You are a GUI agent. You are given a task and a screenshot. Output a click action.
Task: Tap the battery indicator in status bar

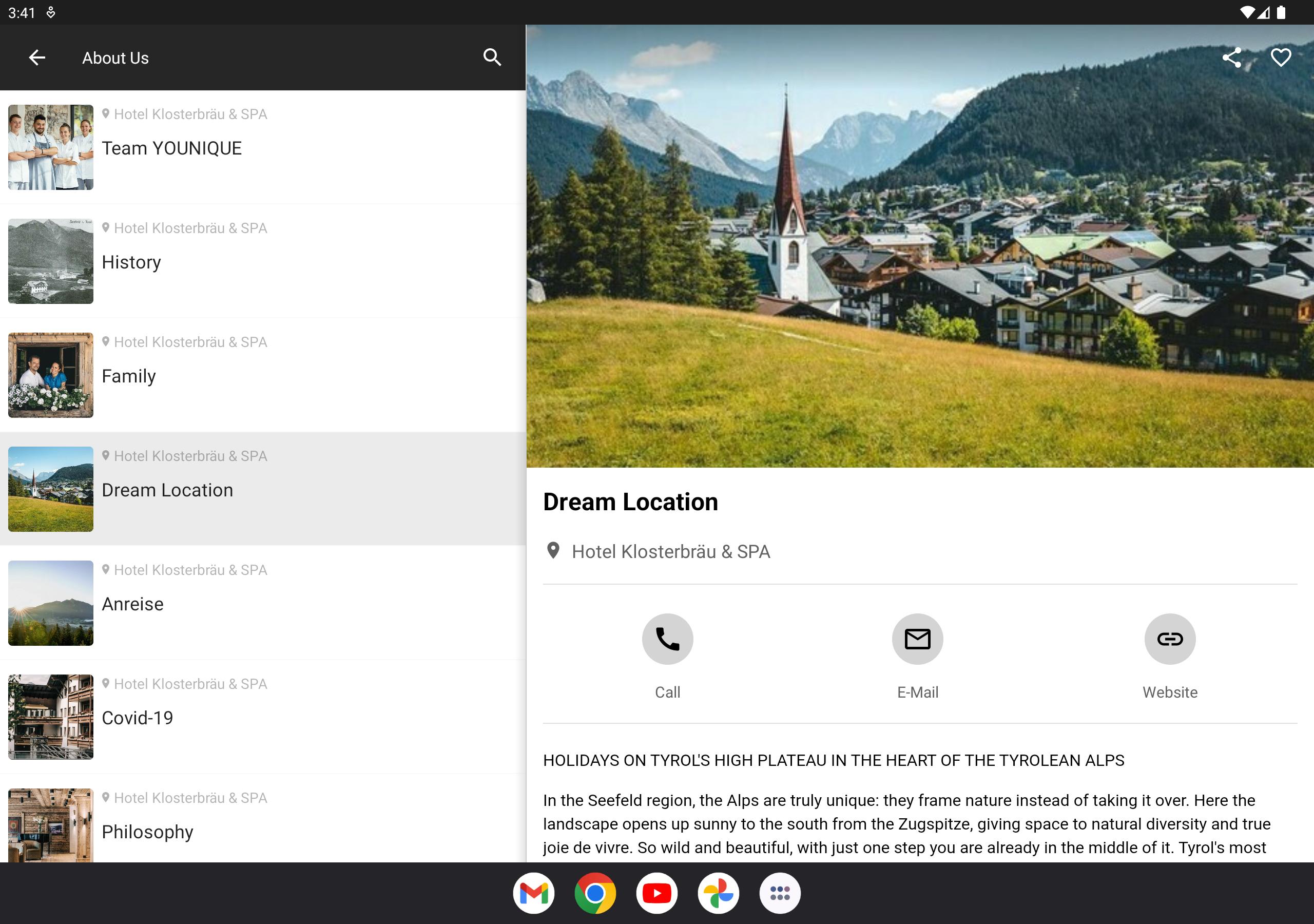pos(1281,13)
